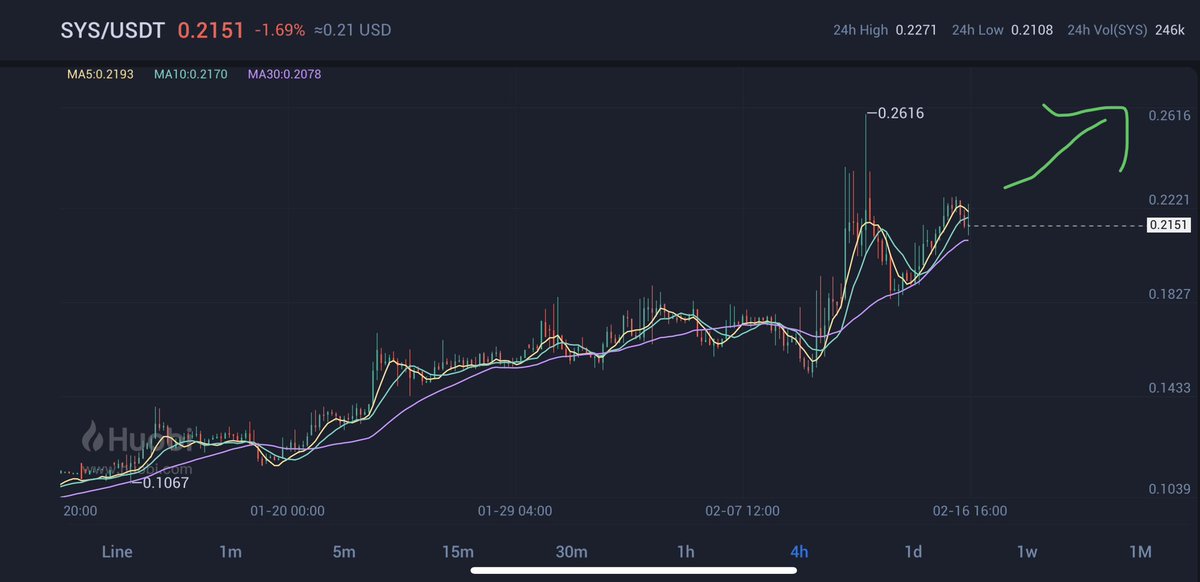1200x582 pixels.
Task: Click the 0.1039 price axis label
Action: (x=1168, y=489)
